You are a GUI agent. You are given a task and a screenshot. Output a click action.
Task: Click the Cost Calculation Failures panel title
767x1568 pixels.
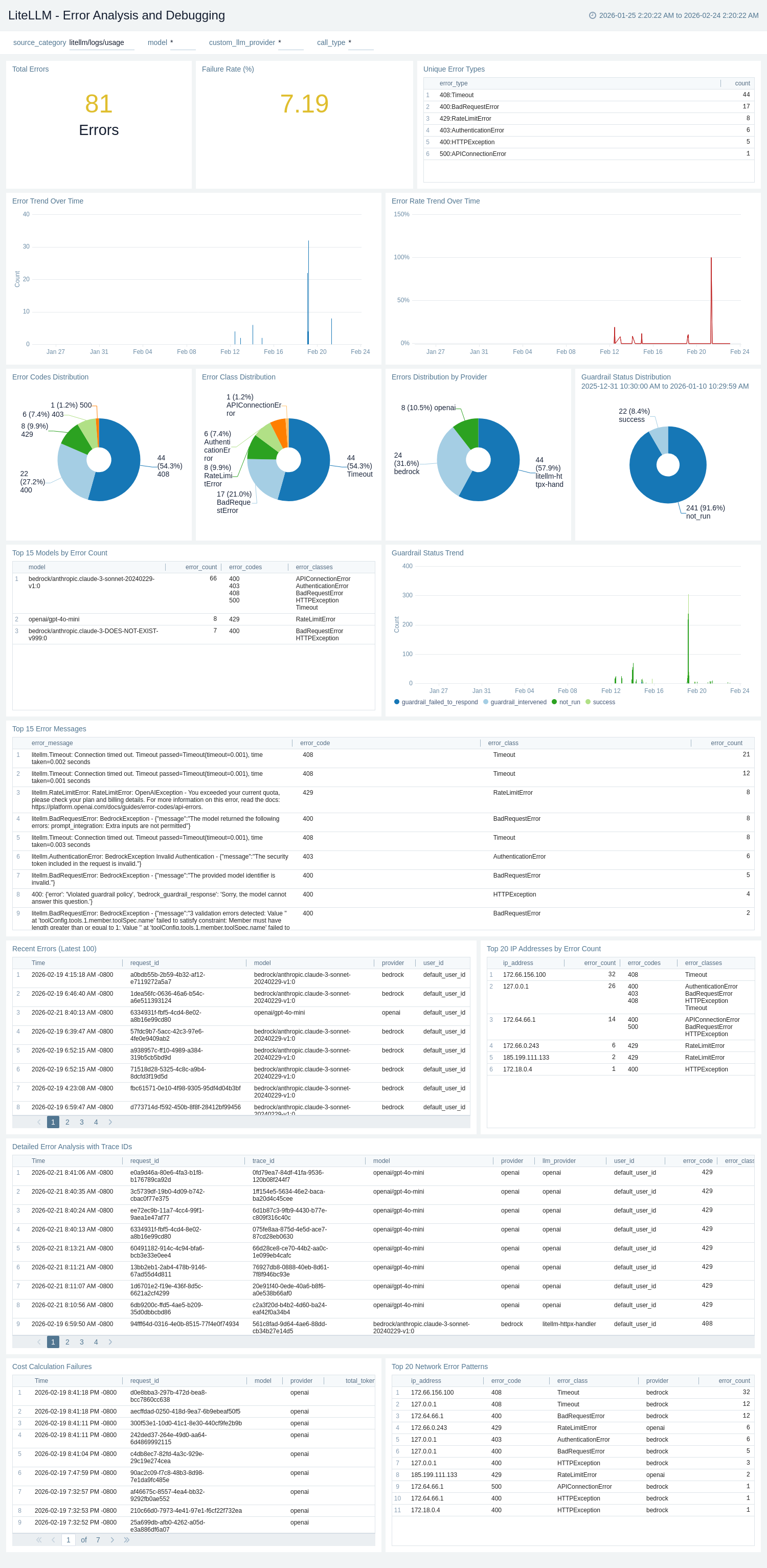point(52,1367)
